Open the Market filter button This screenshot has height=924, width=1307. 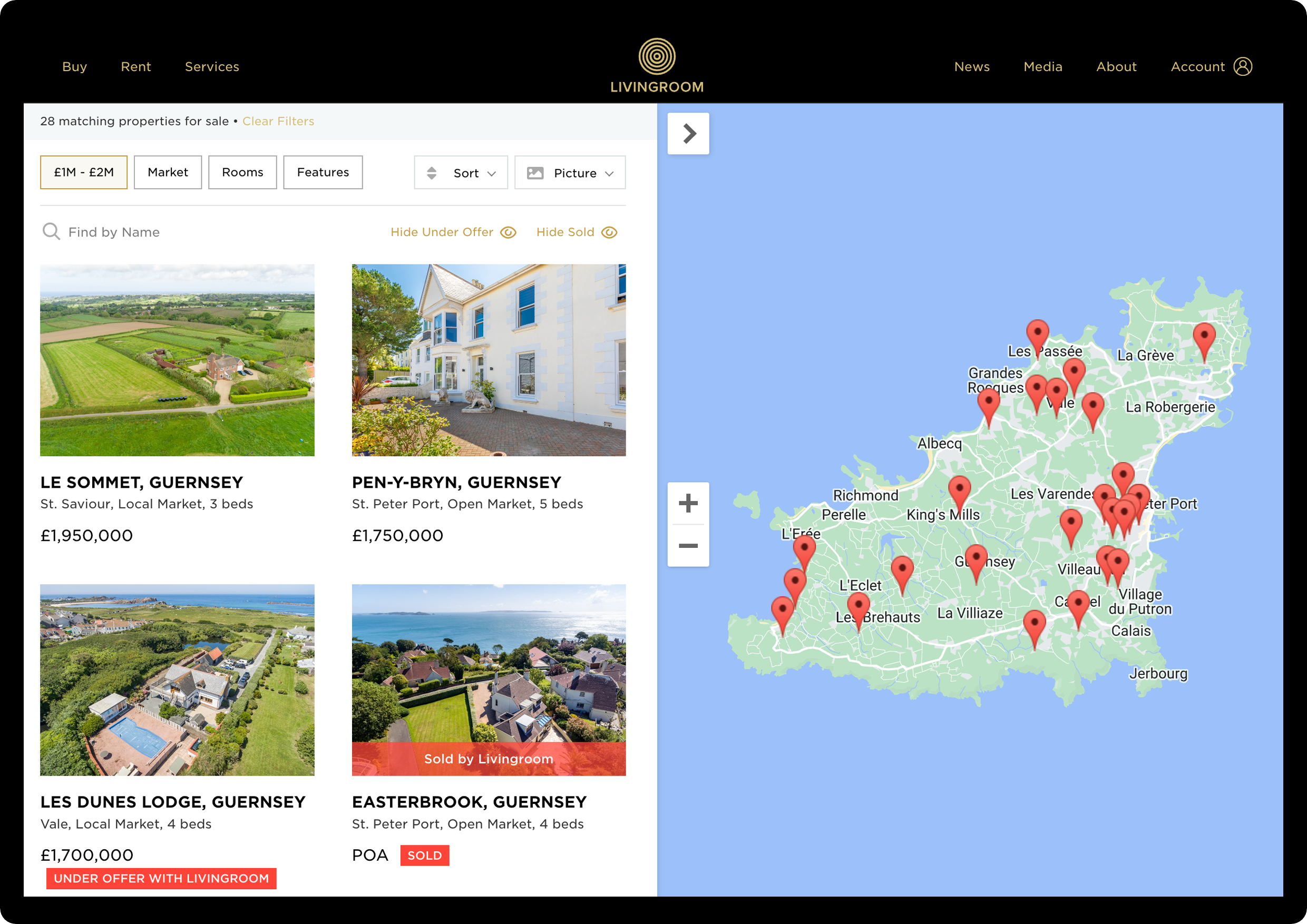coord(168,172)
